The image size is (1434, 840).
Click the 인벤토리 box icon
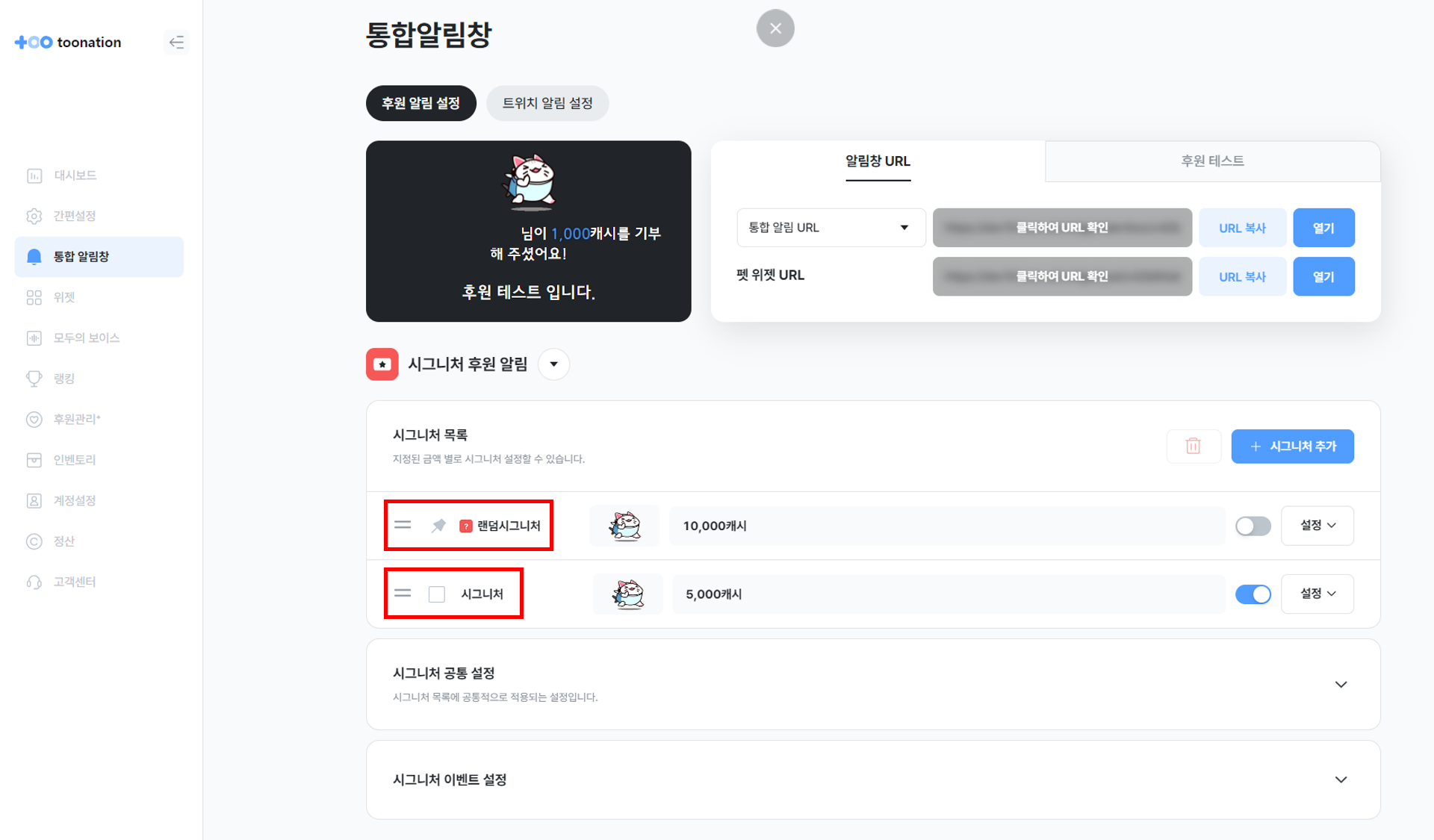[x=34, y=460]
